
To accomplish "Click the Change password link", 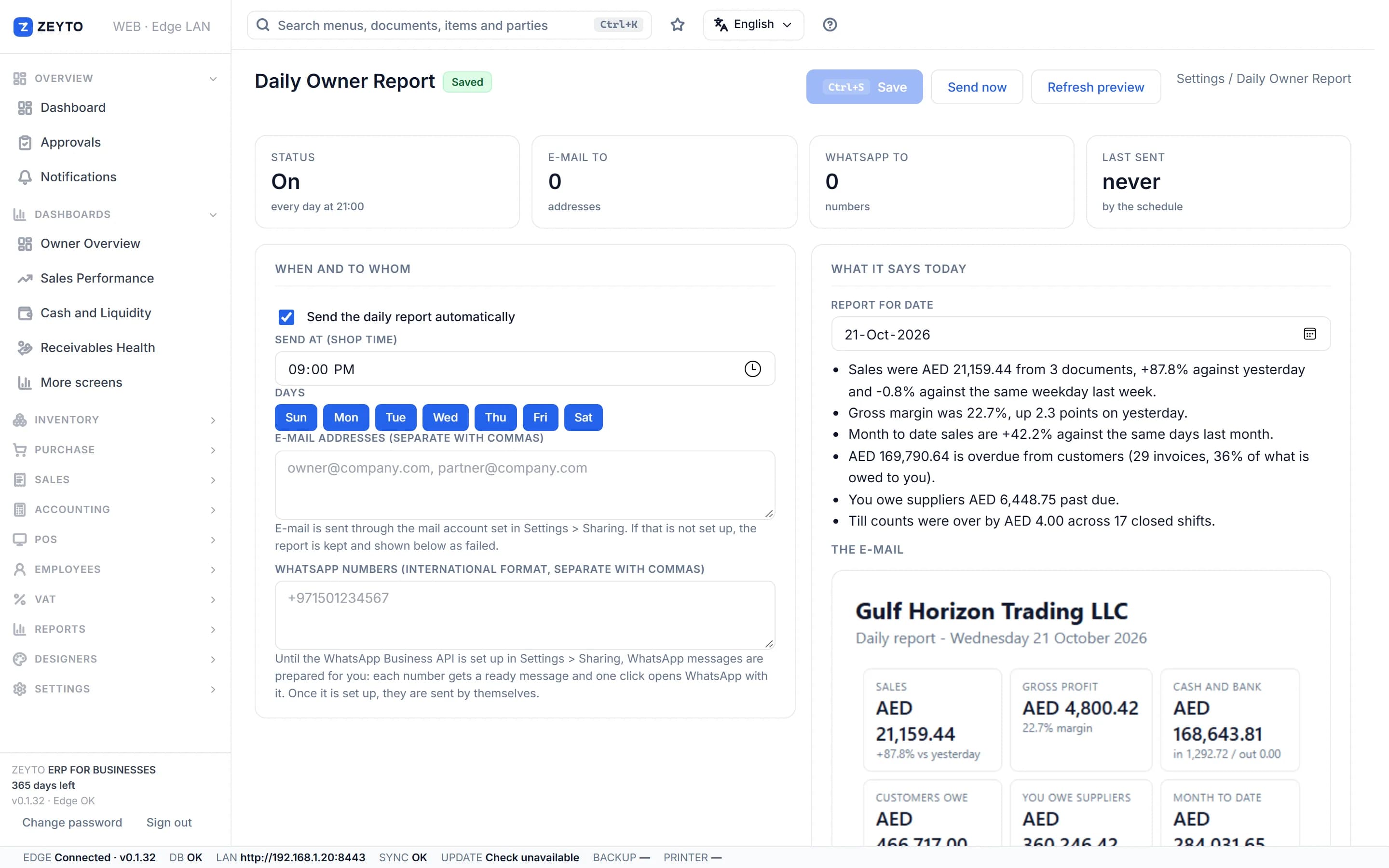I will (72, 822).
